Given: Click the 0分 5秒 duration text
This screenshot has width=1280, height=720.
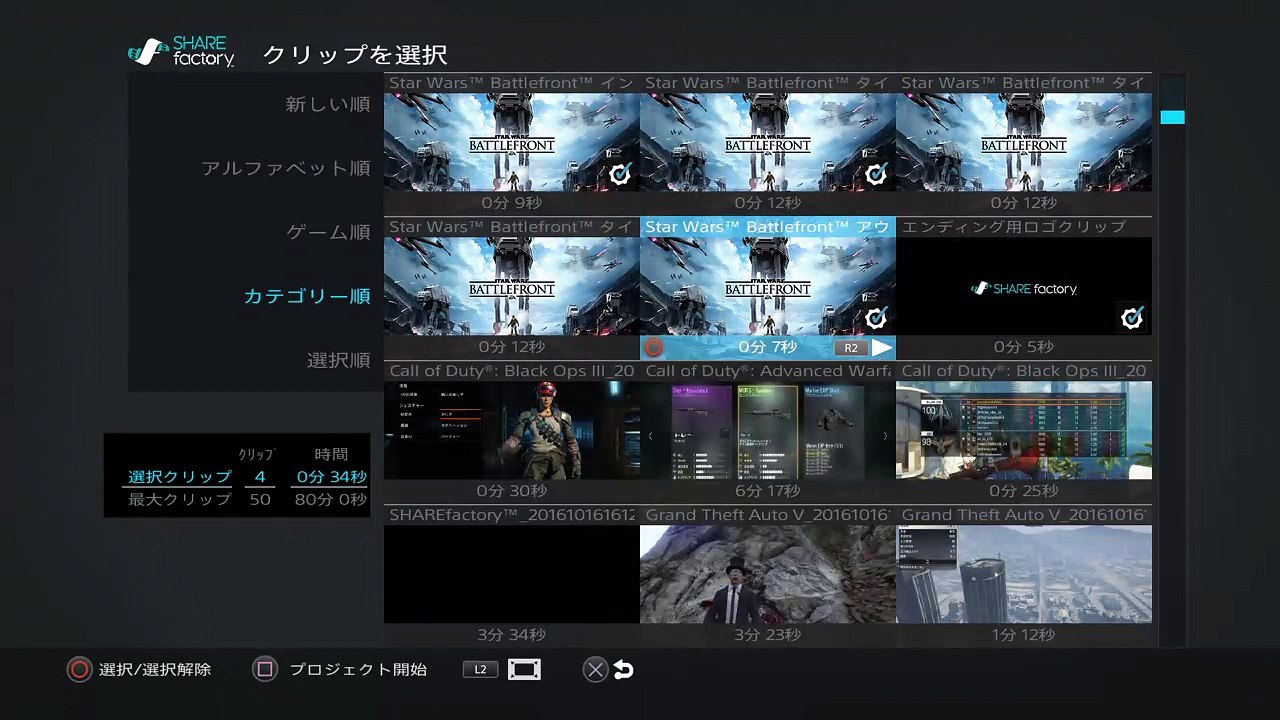Looking at the screenshot, I should click(x=1024, y=347).
